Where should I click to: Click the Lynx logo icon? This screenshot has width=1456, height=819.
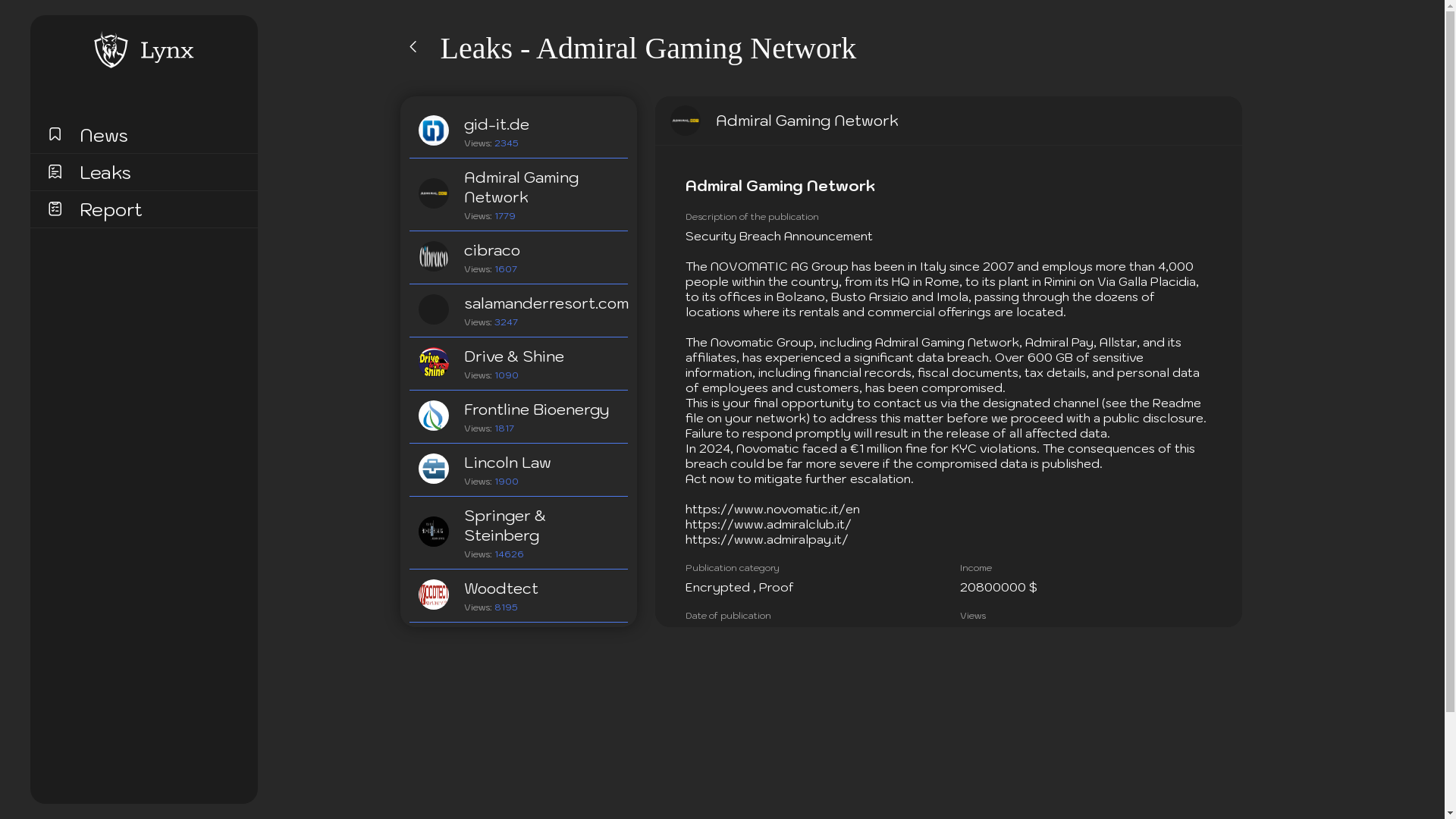pyautogui.click(x=111, y=50)
